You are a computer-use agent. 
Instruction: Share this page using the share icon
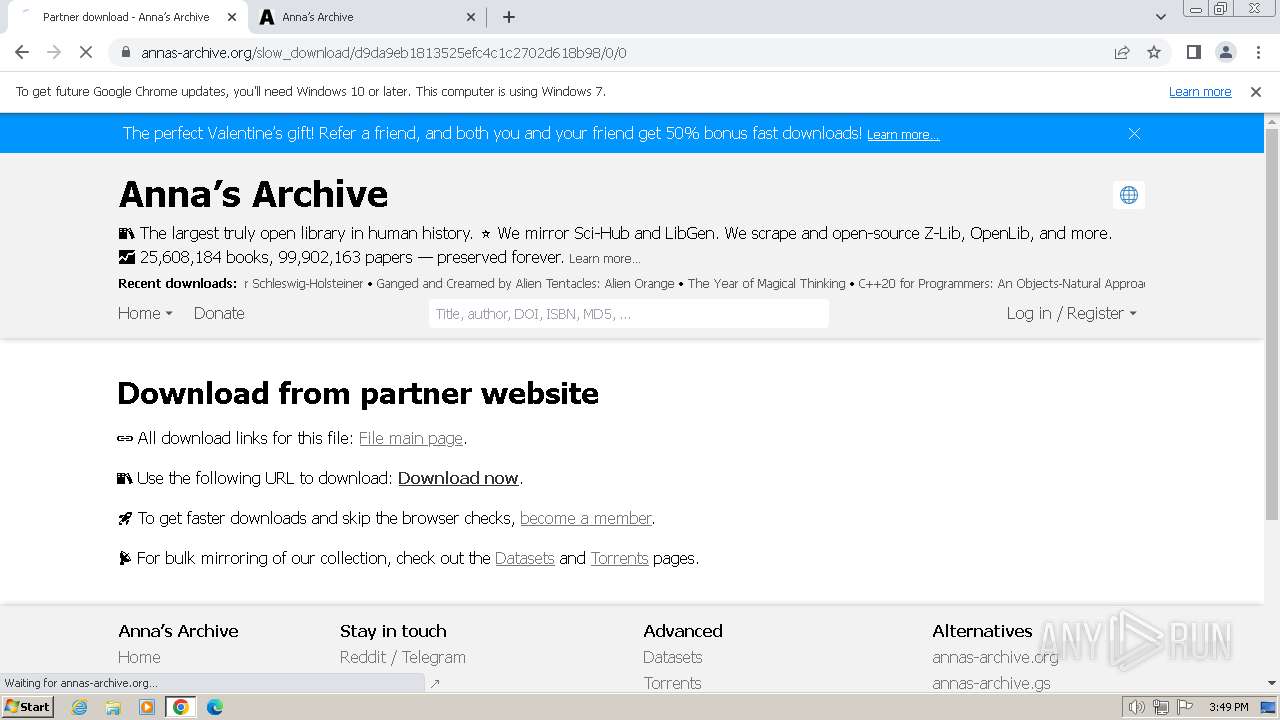tap(1122, 52)
